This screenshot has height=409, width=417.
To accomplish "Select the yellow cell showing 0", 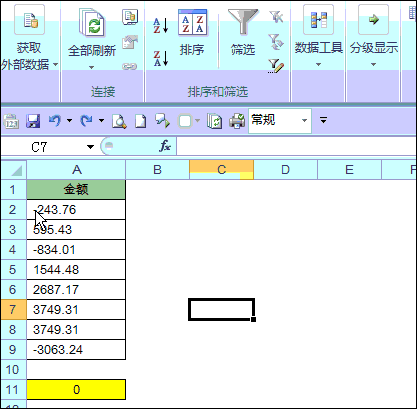I will click(x=76, y=389).
